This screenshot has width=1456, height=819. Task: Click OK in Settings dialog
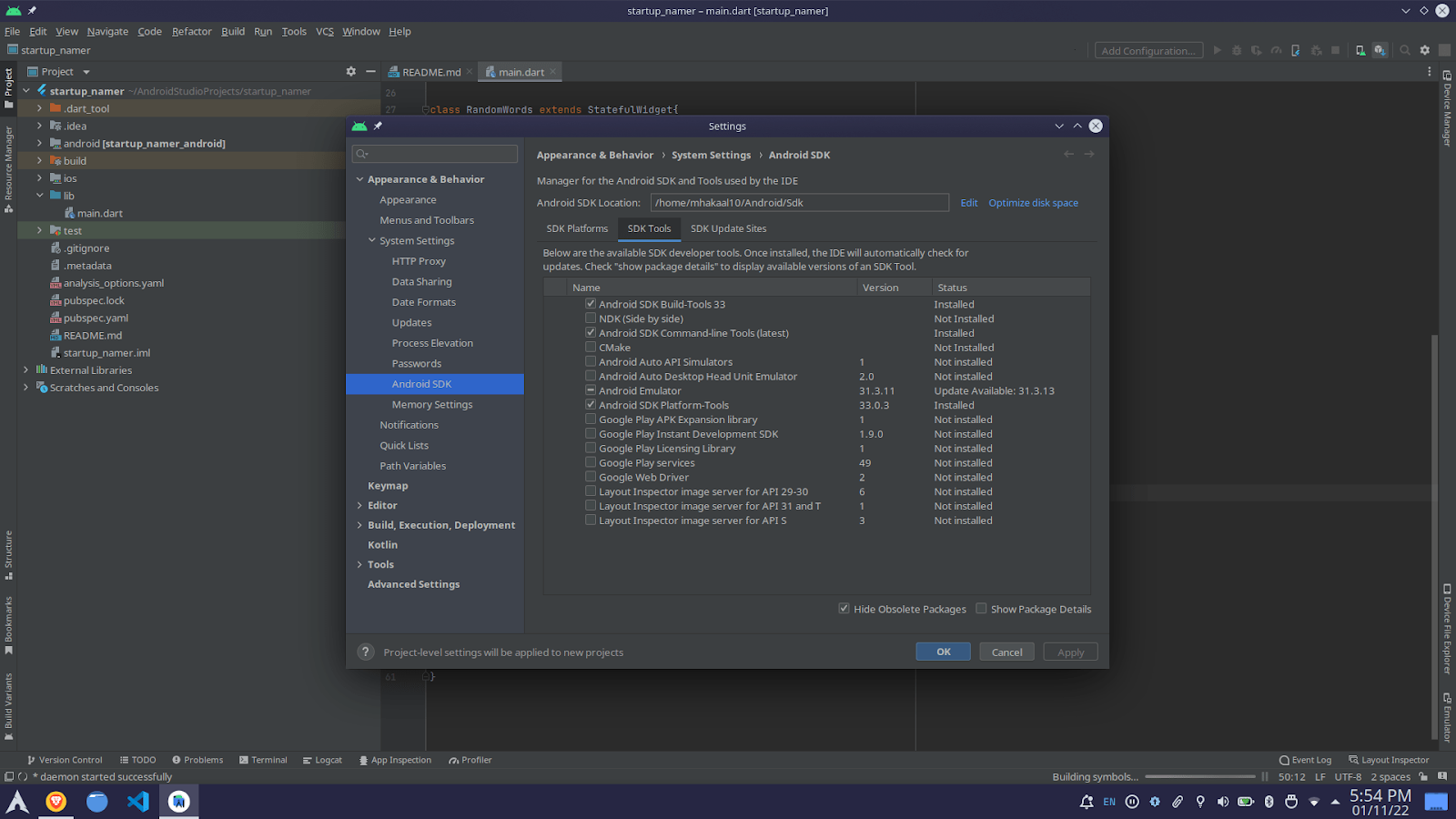pos(943,652)
